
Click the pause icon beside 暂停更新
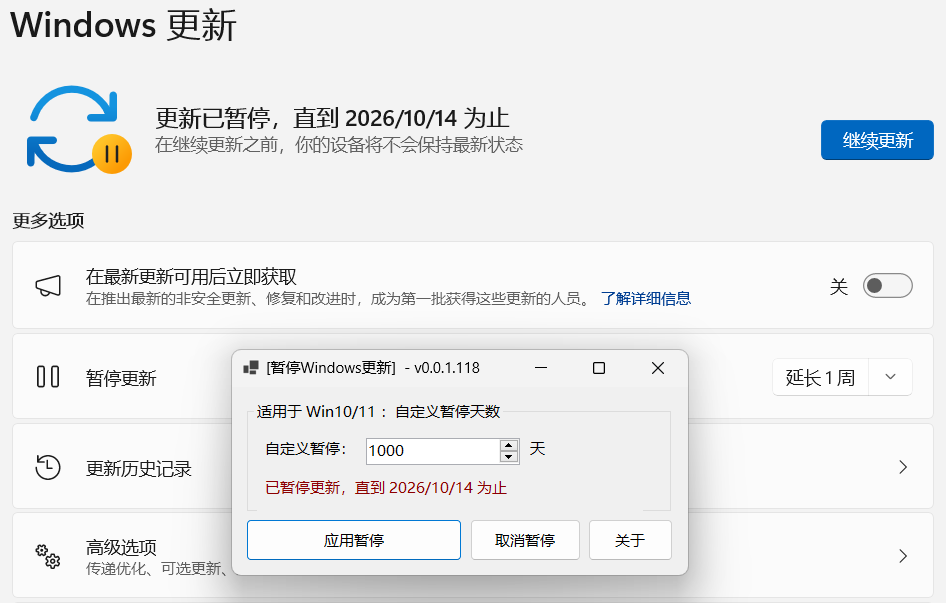(48, 377)
